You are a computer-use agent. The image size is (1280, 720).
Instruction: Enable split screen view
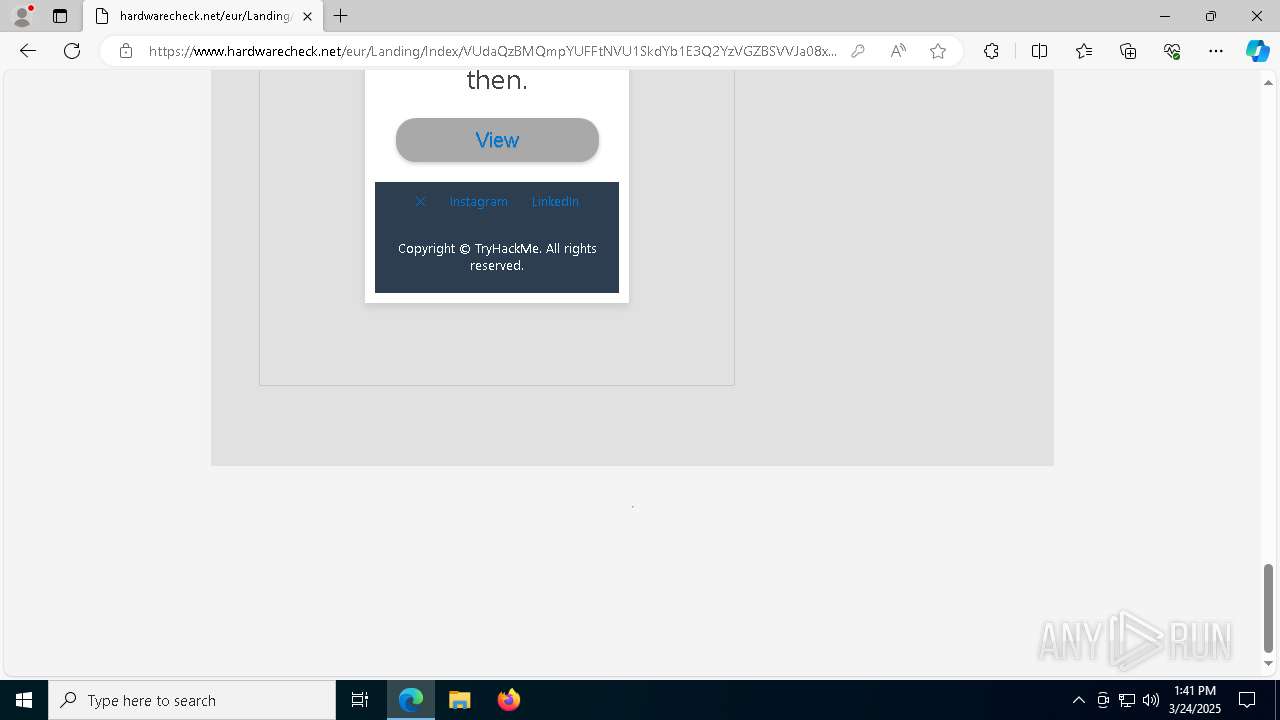1039,51
